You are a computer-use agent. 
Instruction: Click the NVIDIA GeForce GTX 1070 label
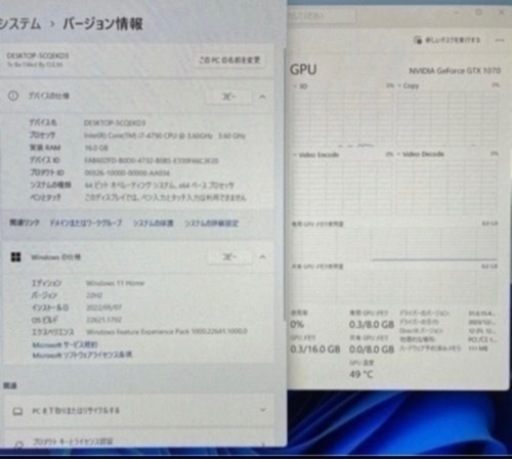[x=455, y=71]
